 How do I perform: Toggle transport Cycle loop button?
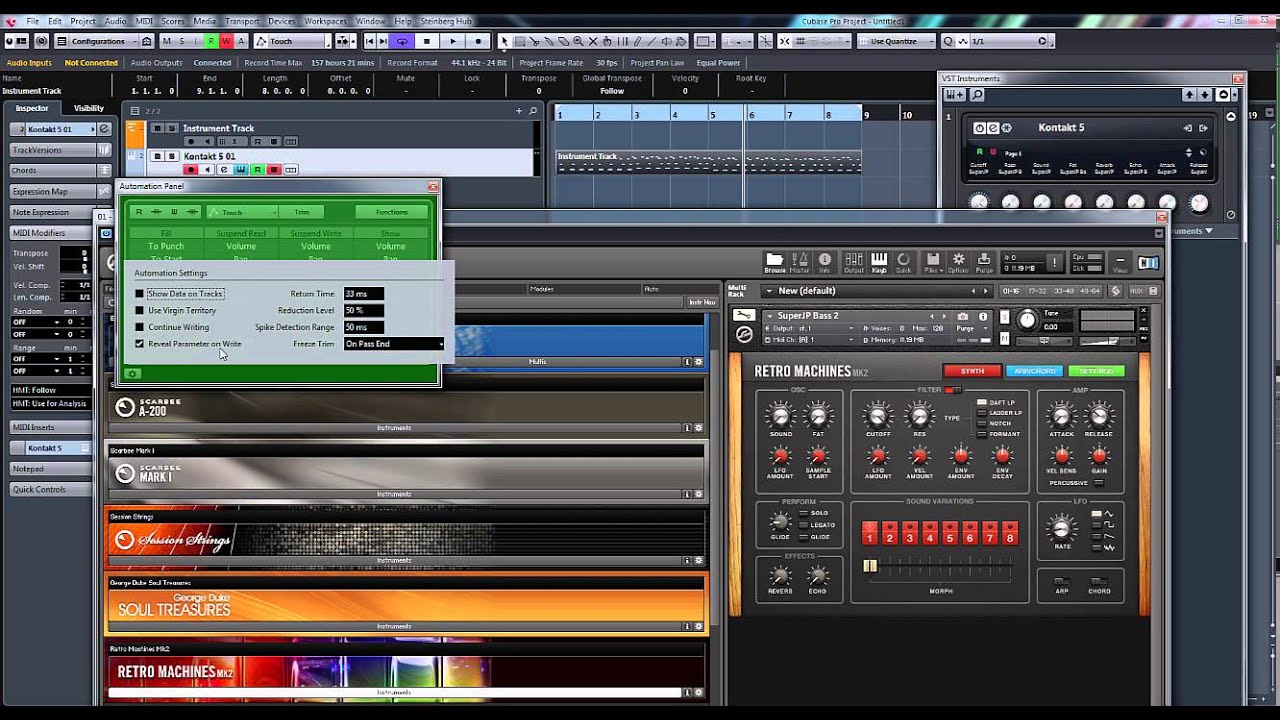tap(402, 41)
